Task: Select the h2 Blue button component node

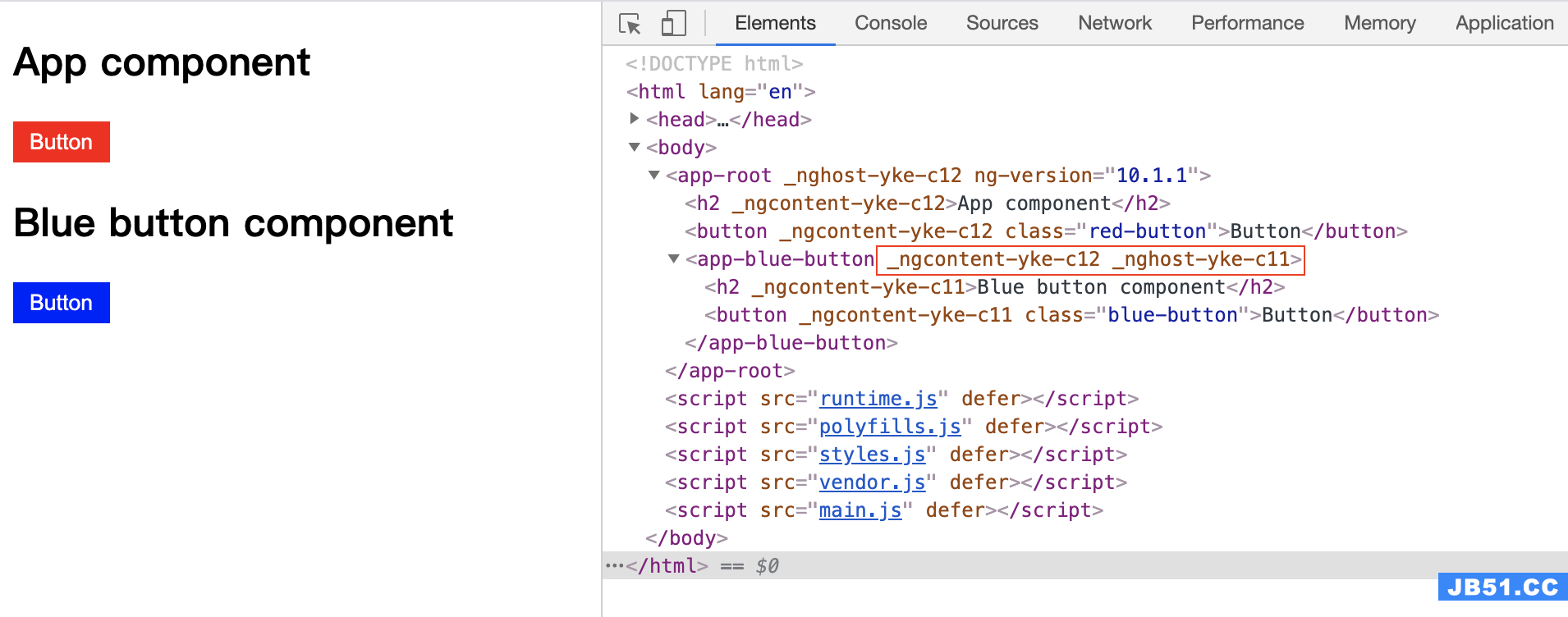Action: tap(995, 287)
